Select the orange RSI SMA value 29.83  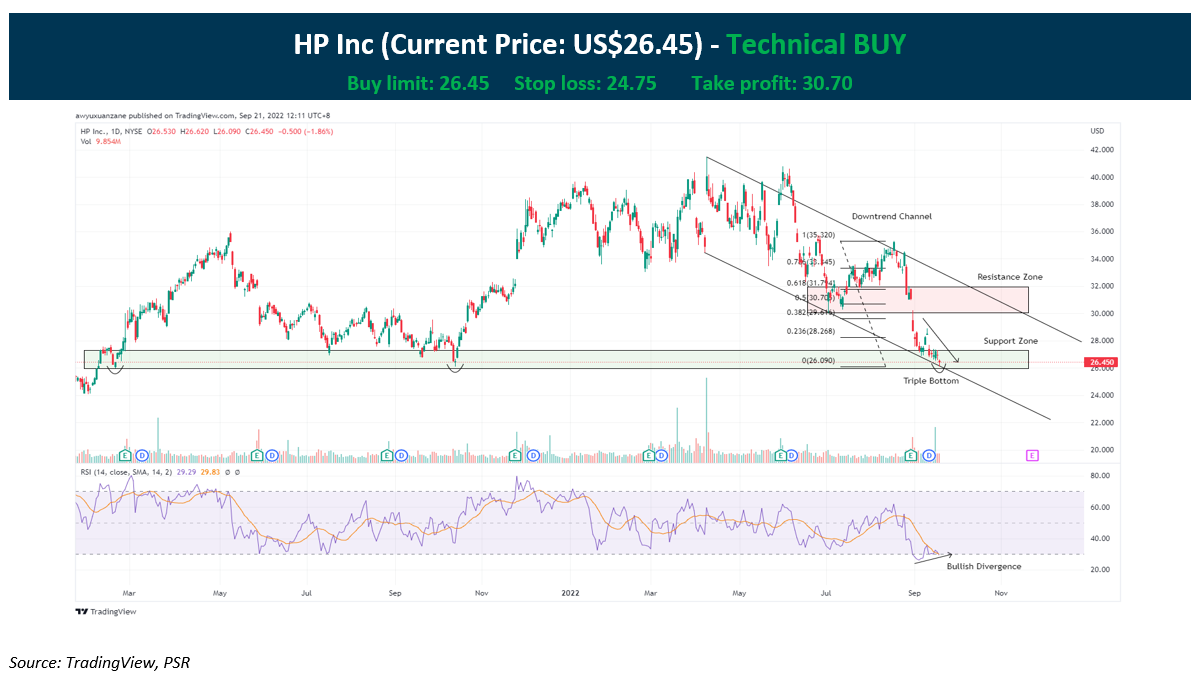(x=210, y=473)
